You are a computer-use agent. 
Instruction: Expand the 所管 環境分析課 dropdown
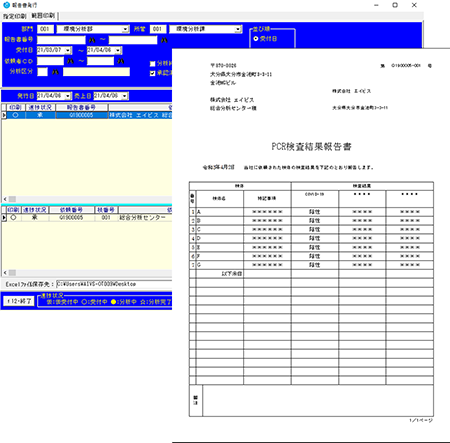coord(238,29)
